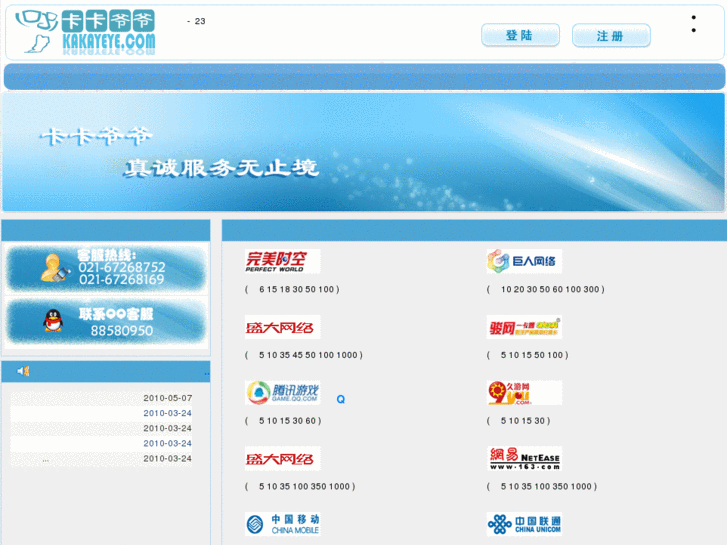Viewport: 727px width, 545px height.
Task: Click the speaker announcement icon
Action: pyautogui.click(x=23, y=371)
